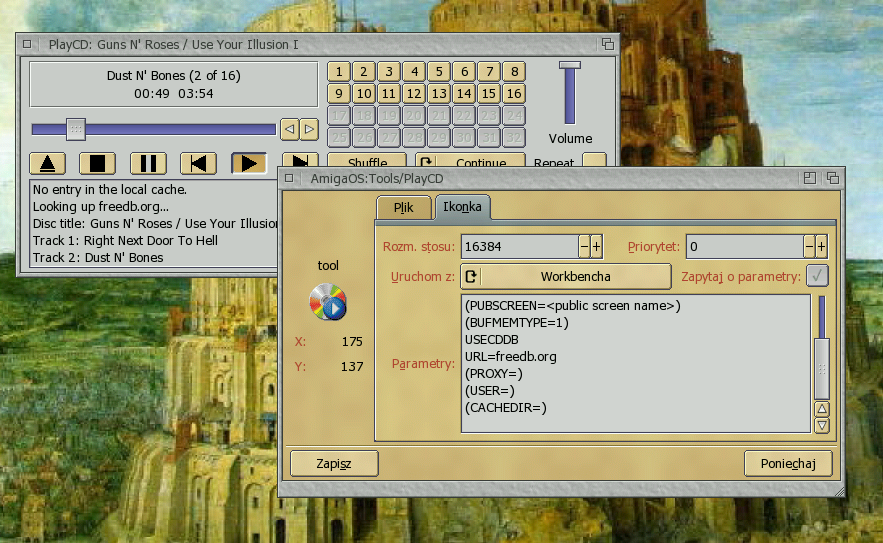Toggle Shuffle mode in PlayCD
This screenshot has width=883, height=543.
tap(367, 160)
